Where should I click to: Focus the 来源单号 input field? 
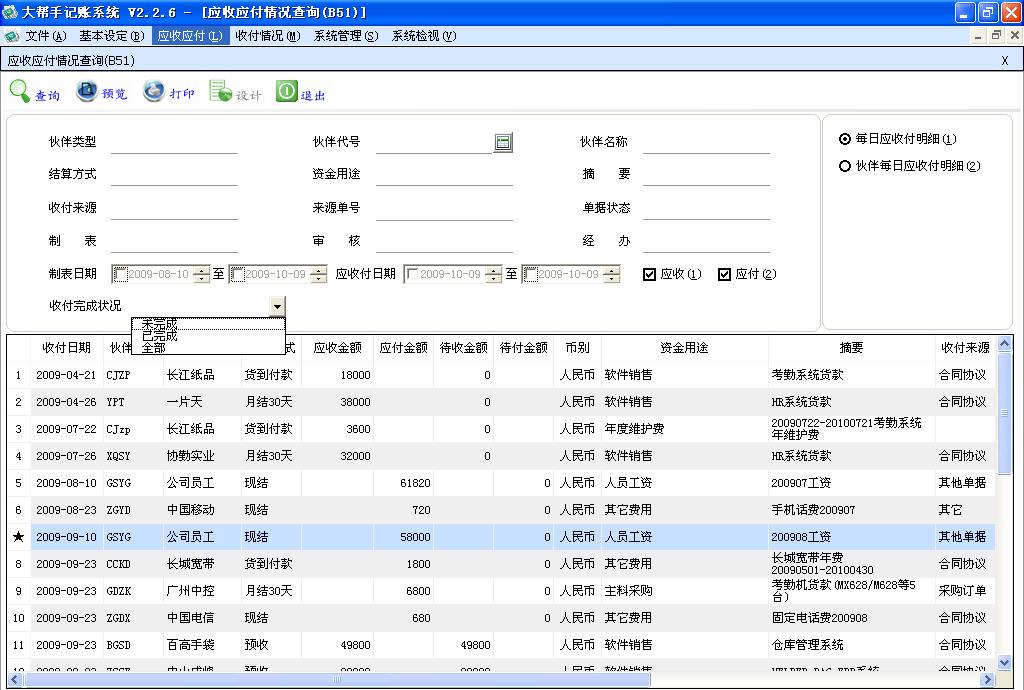click(x=444, y=209)
